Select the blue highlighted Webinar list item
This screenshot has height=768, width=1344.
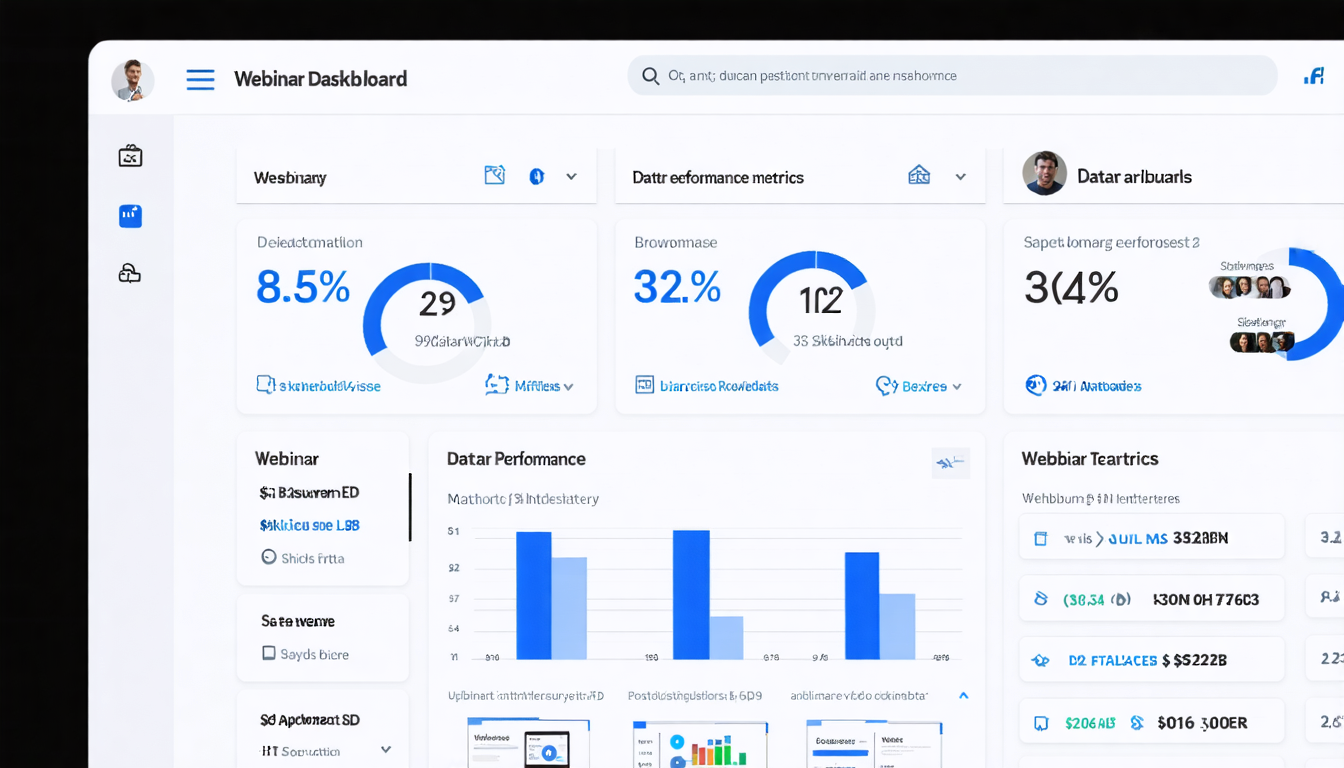(309, 525)
